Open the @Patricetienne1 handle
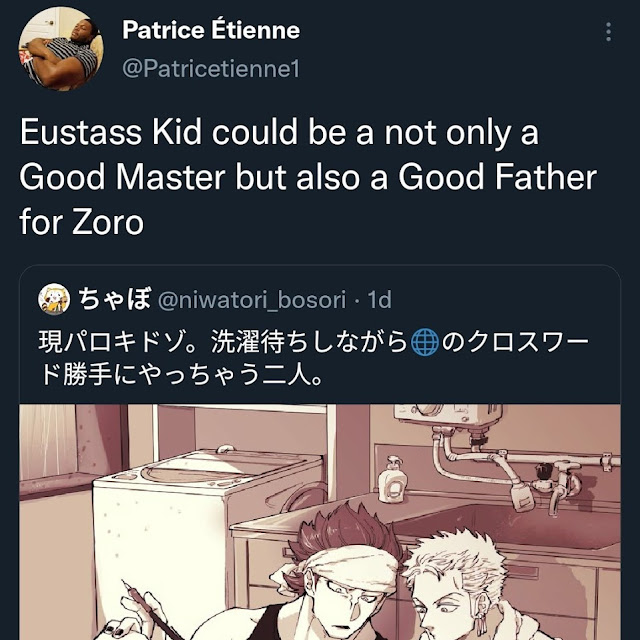 (x=211, y=68)
